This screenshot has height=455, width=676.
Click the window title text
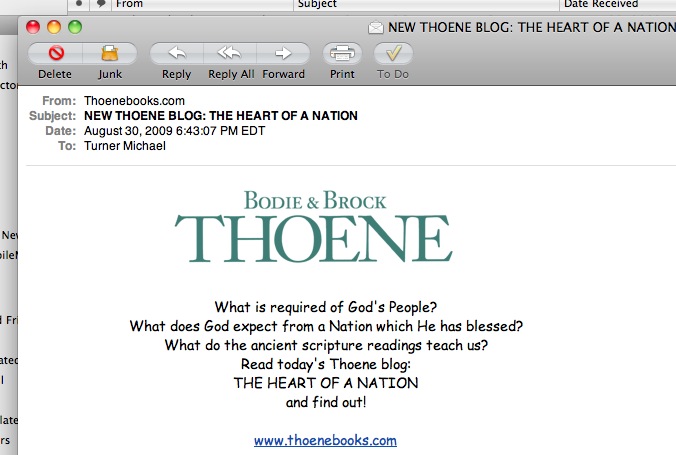tap(532, 28)
